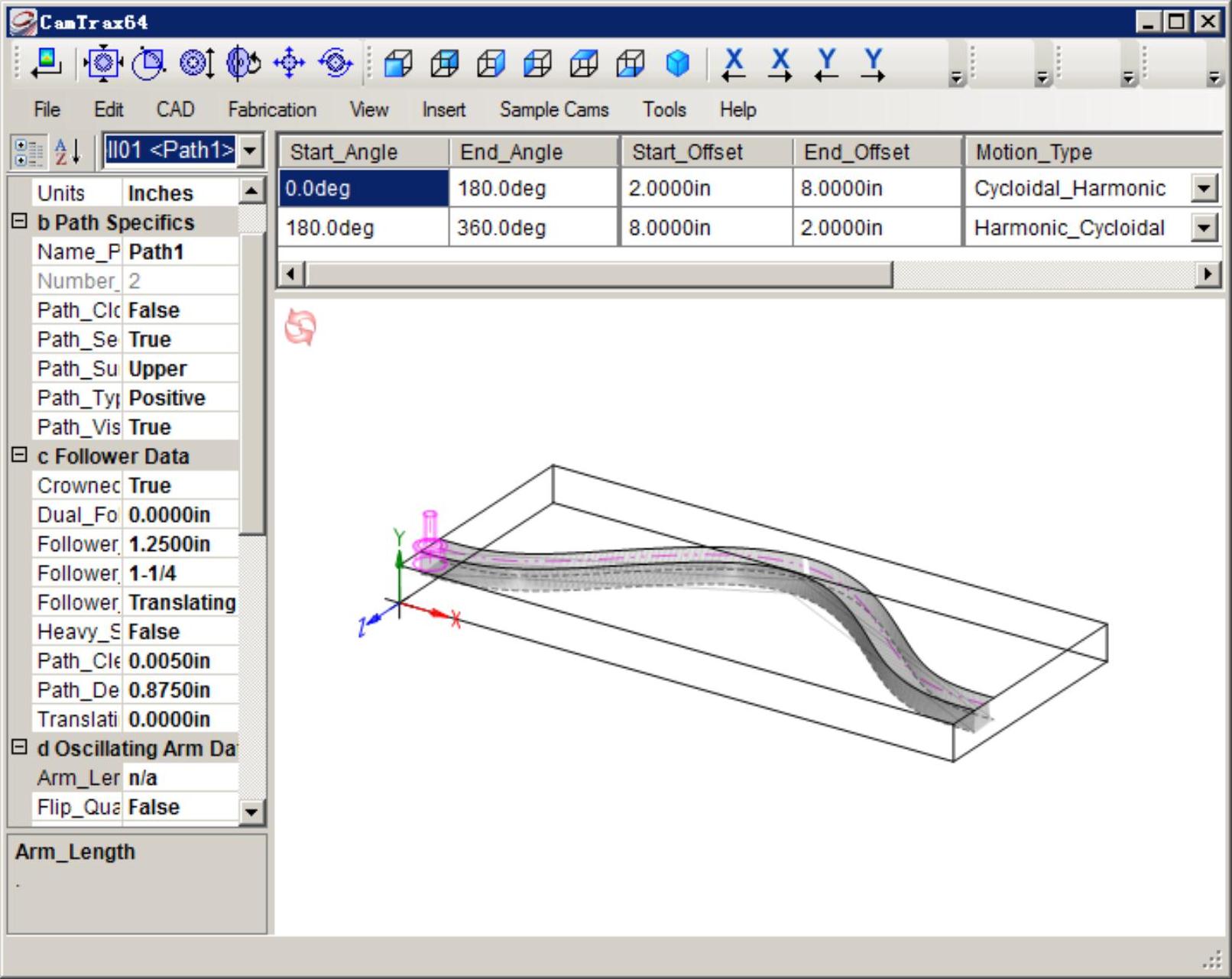Click the Y right-arrow toolbar icon

pos(873,63)
